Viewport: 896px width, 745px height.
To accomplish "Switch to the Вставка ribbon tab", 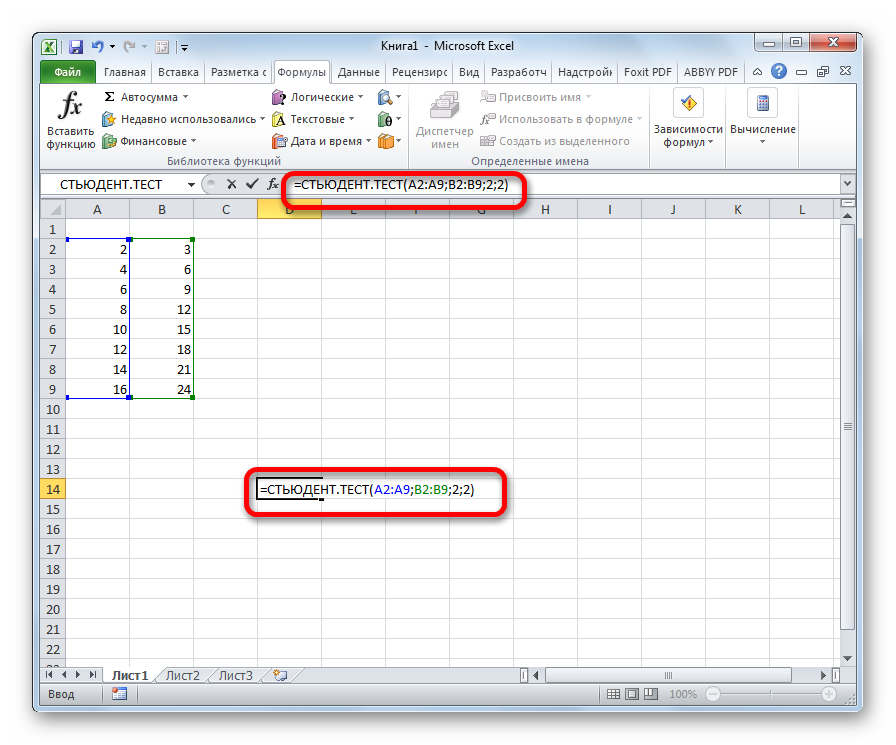I will coord(178,72).
